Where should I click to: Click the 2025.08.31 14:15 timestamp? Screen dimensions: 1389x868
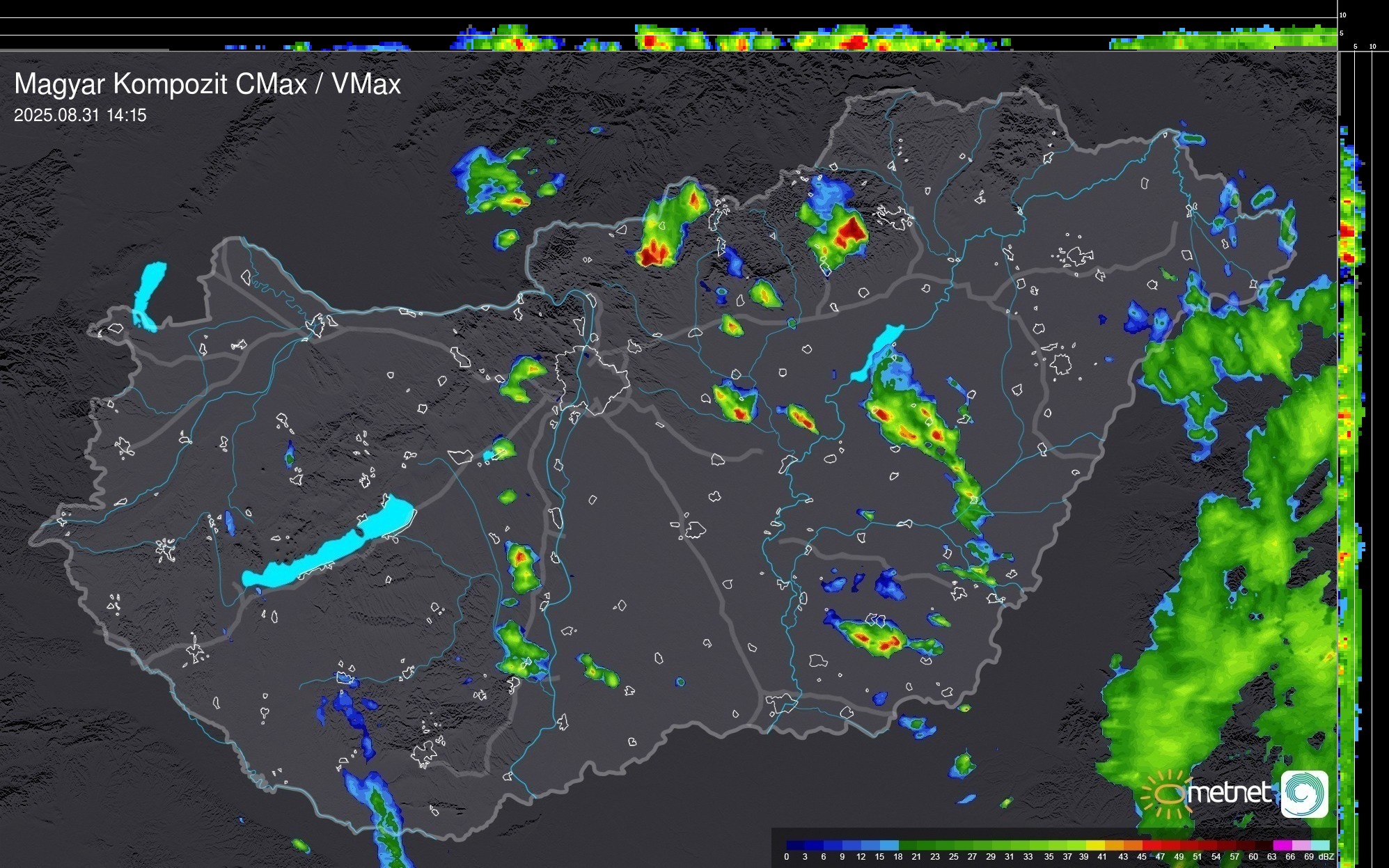click(80, 116)
